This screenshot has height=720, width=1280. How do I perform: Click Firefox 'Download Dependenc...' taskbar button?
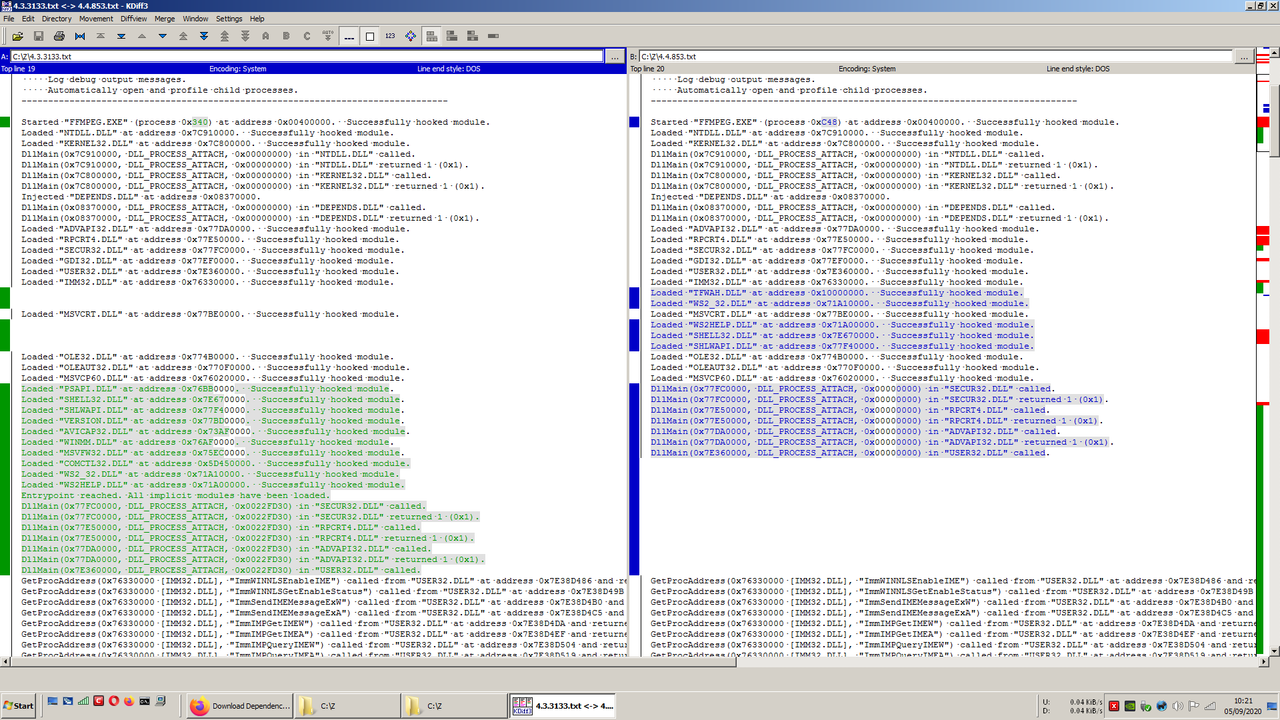(x=238, y=706)
